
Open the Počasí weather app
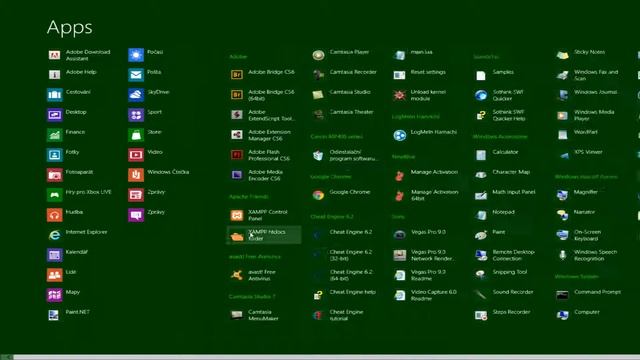point(146,55)
